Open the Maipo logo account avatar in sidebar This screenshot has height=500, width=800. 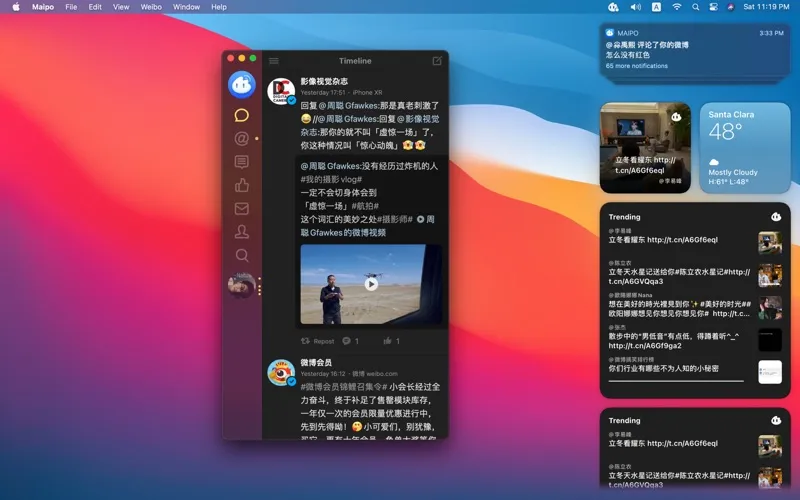[242, 85]
